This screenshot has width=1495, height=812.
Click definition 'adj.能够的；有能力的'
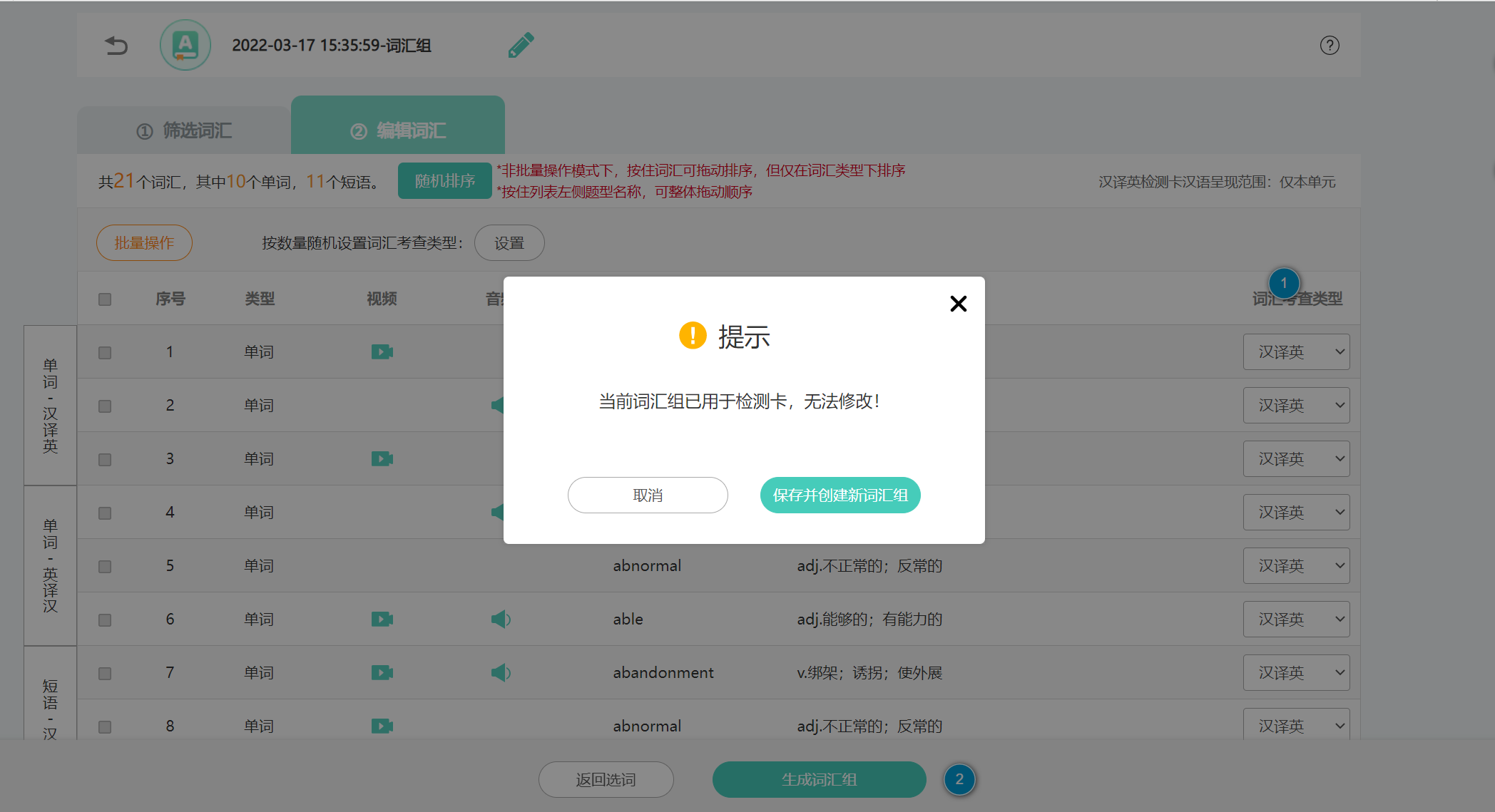(869, 619)
